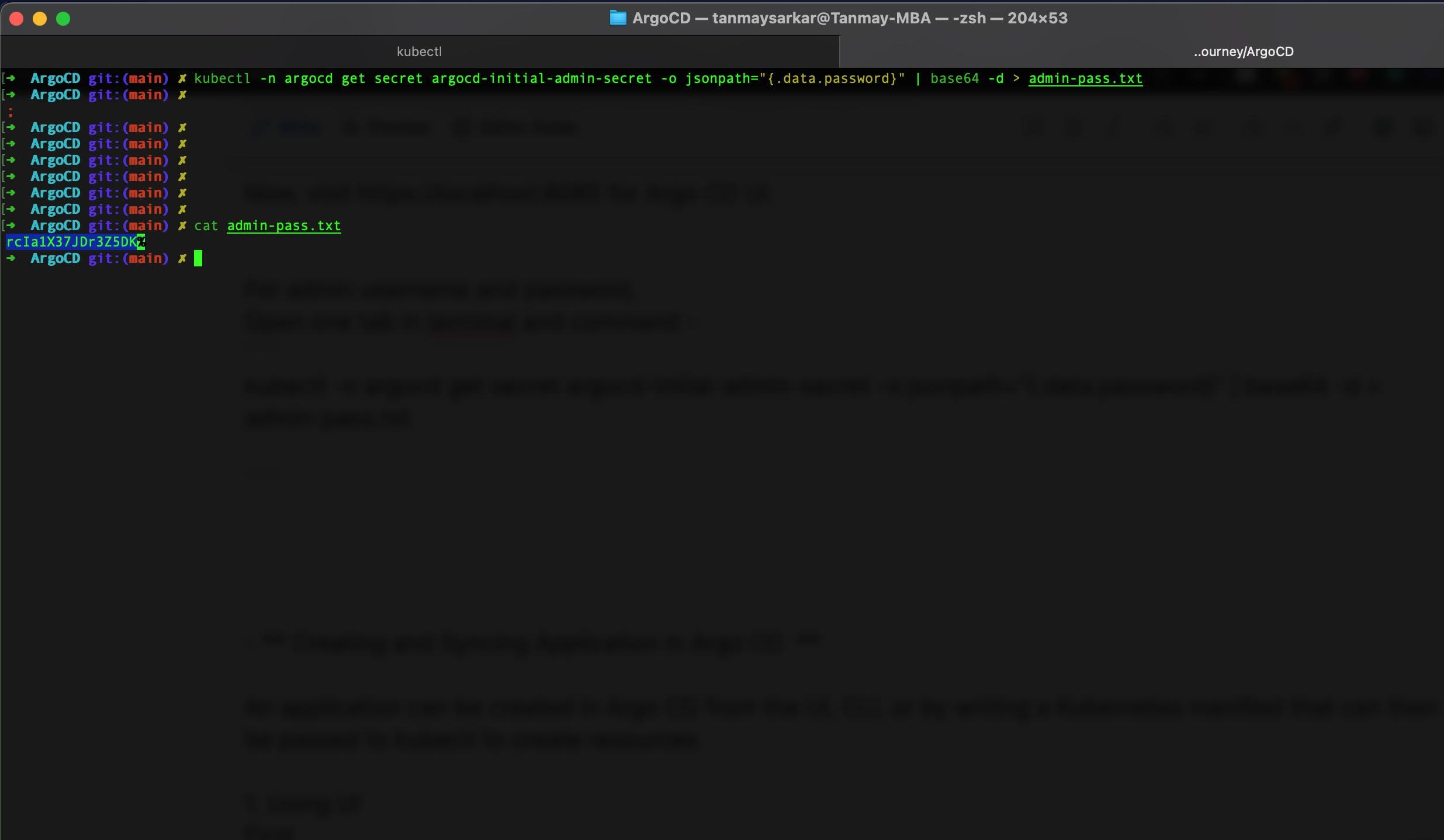Click the yellow ✗ on the last prompt line
Screen dimensions: 1444x840
(x=182, y=258)
